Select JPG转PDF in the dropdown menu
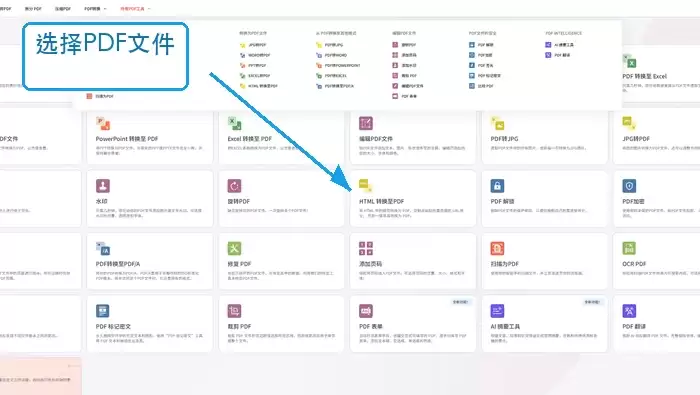 tap(253, 45)
